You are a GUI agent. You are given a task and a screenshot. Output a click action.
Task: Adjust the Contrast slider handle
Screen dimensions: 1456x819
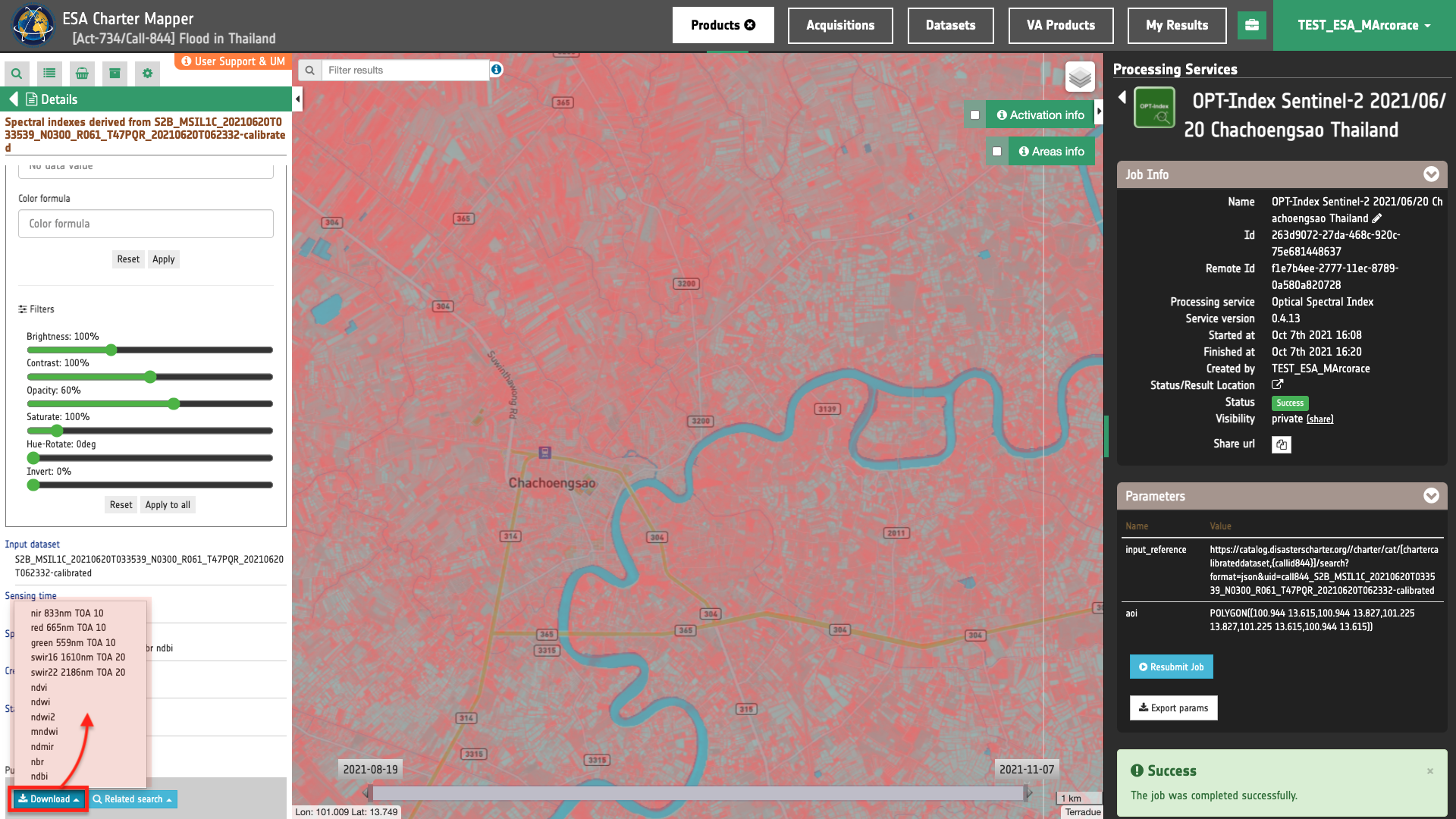[x=150, y=377]
